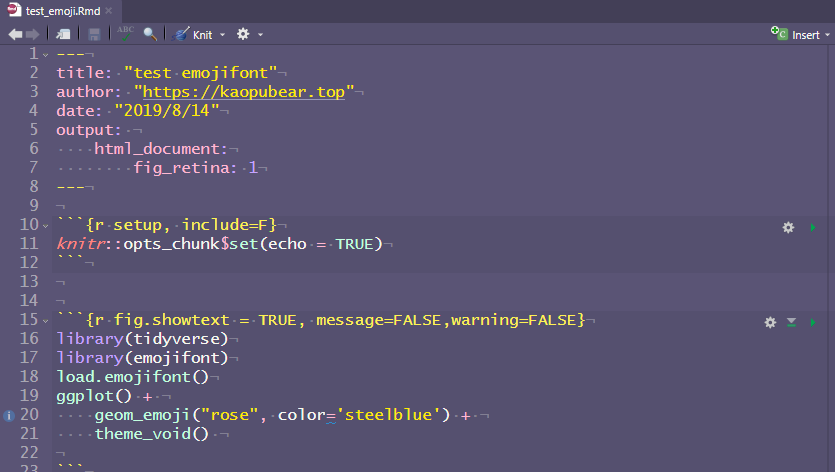Screen dimensions: 835x472
Task: Select the test_emoji.Rmd tab
Action: [63, 11]
